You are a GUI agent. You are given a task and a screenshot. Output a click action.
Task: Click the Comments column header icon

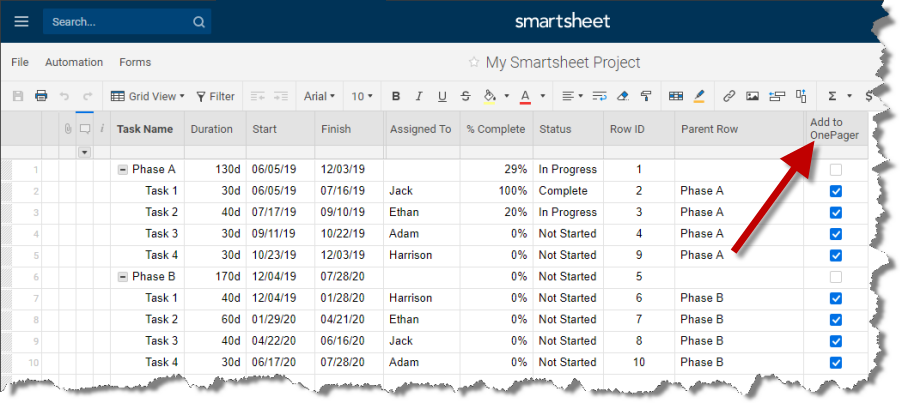84,129
